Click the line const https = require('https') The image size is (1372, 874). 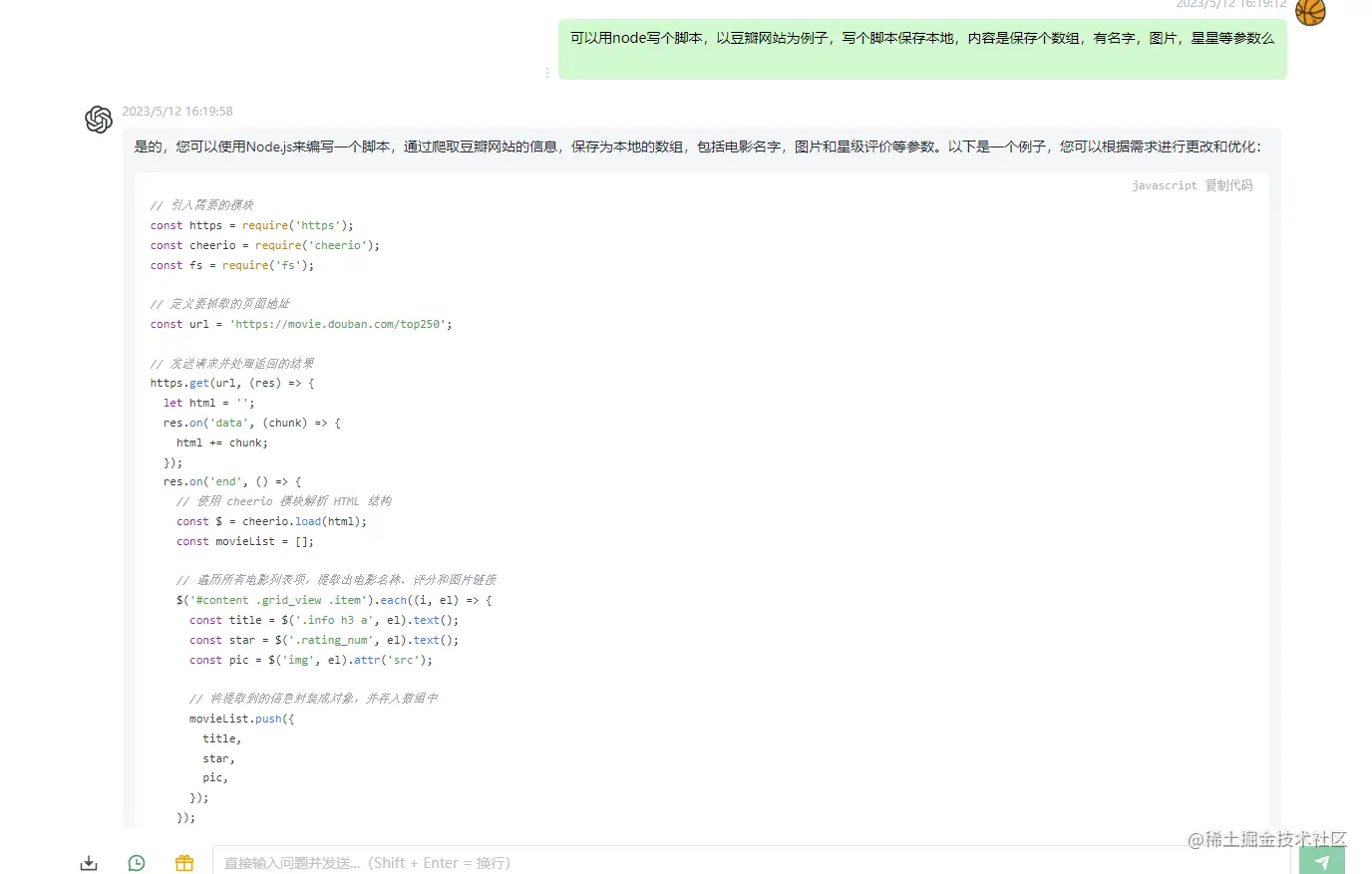pos(251,225)
